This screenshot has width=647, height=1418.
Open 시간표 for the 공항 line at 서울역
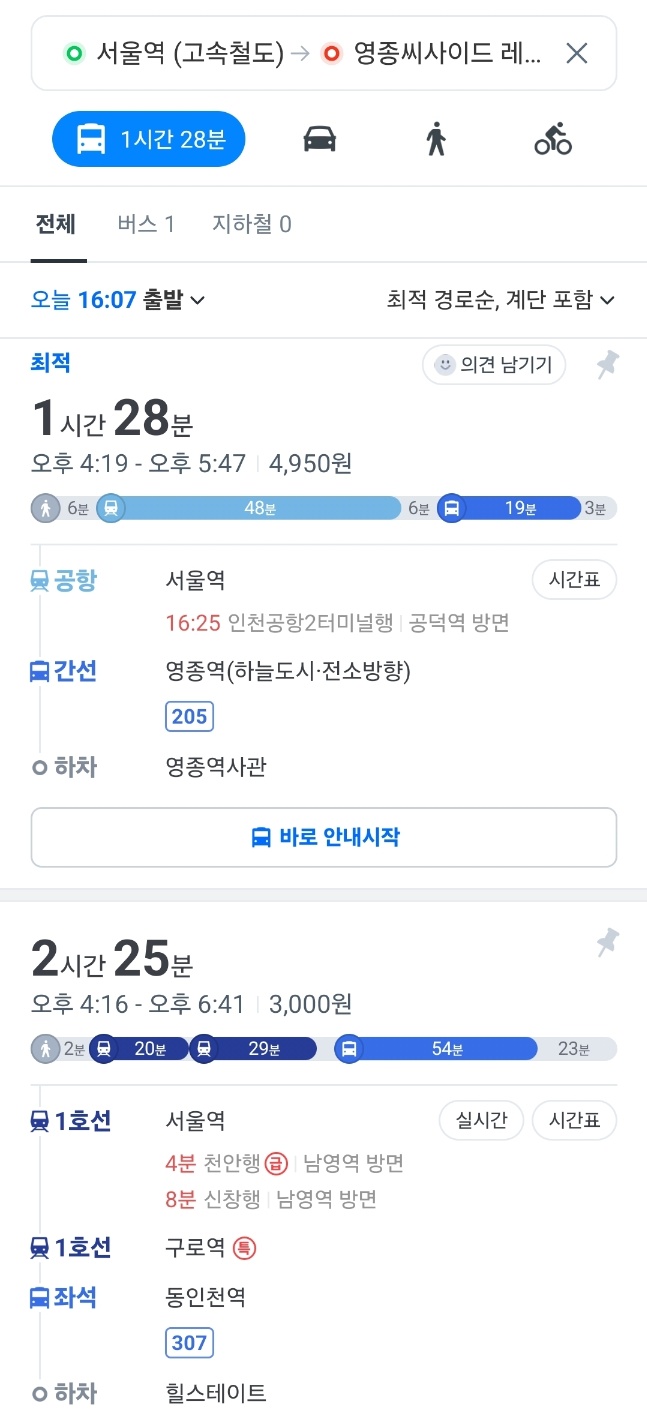point(574,580)
